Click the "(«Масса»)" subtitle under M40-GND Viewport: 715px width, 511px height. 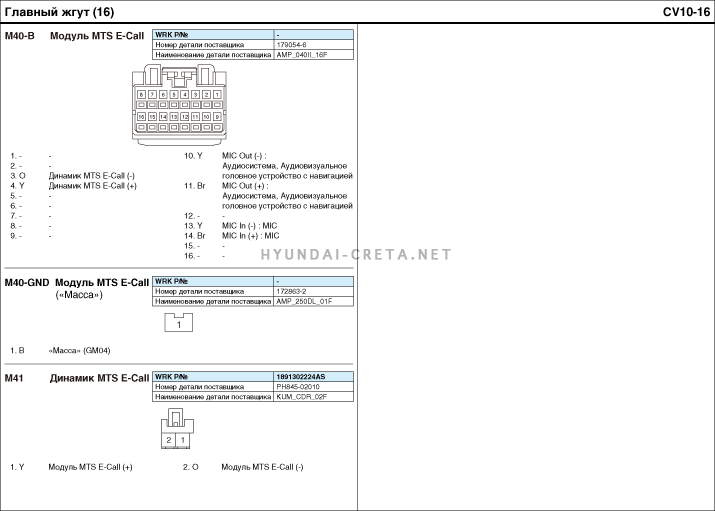[x=79, y=295]
